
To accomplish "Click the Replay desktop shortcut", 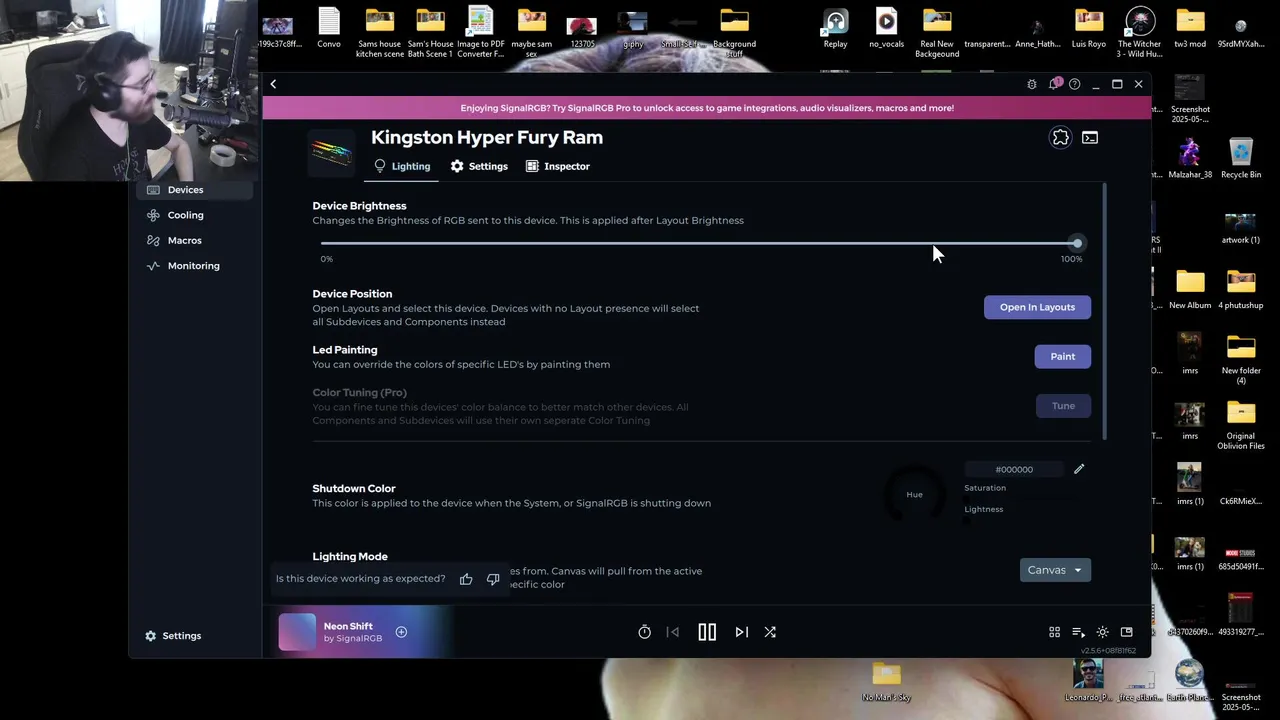I will 835,28.
